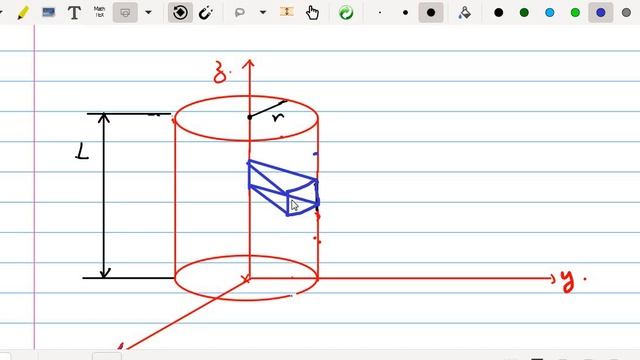Choose the thick pen thickness dot
640x360 pixels.
[431, 13]
